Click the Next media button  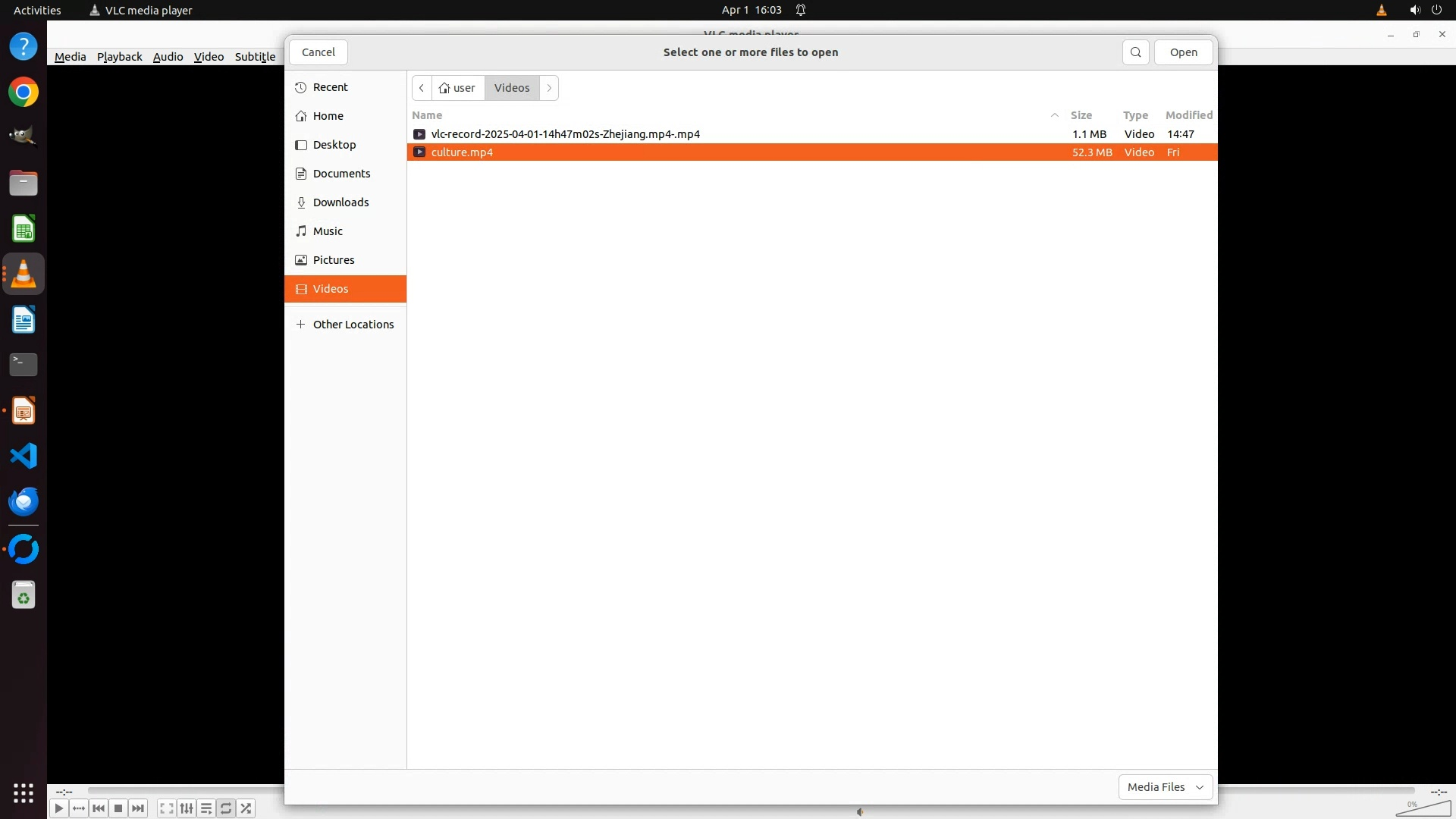click(138, 808)
